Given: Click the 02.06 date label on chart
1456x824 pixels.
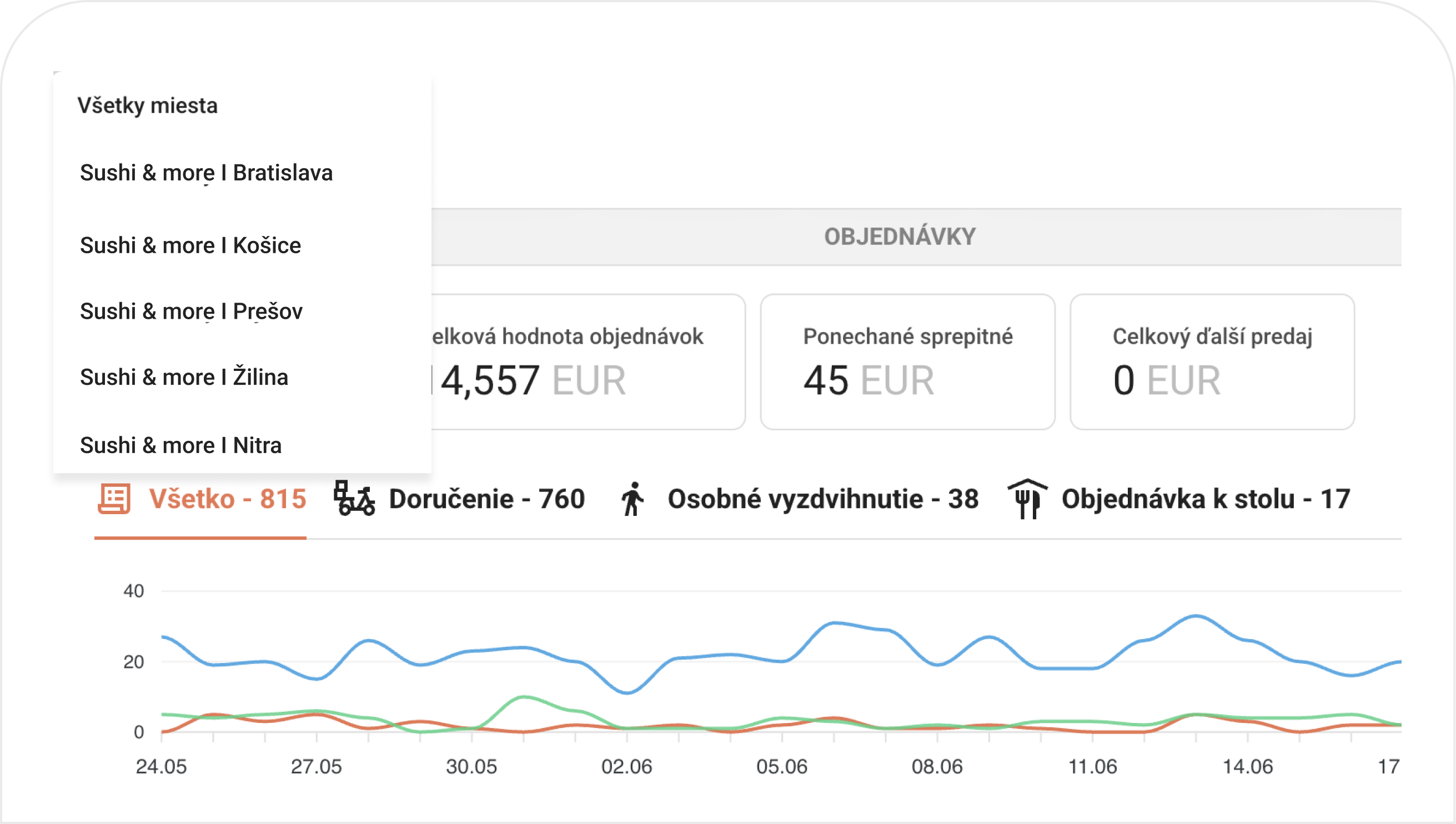Looking at the screenshot, I should pyautogui.click(x=626, y=767).
